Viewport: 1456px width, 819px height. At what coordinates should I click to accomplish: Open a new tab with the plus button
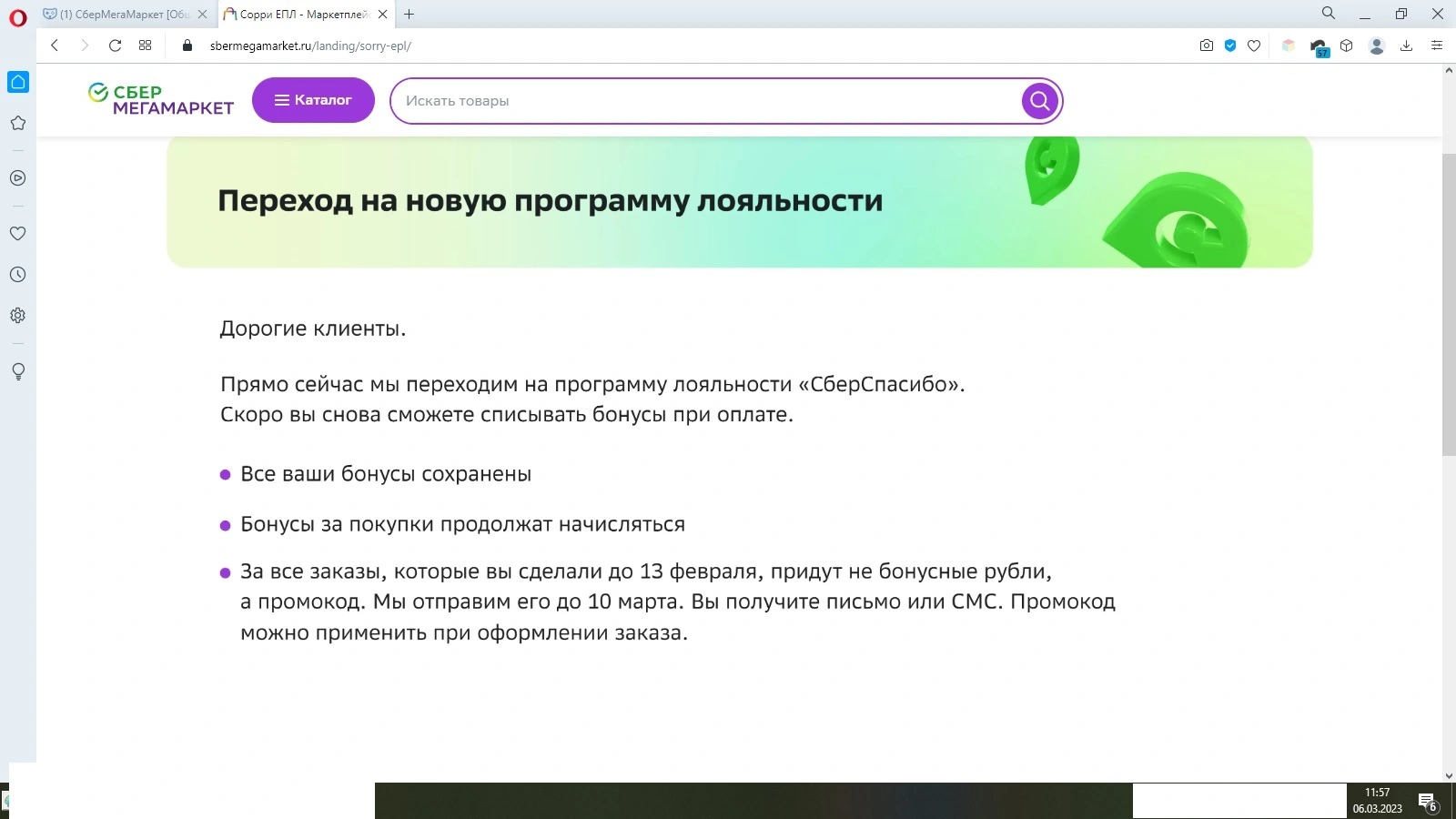coord(409,15)
